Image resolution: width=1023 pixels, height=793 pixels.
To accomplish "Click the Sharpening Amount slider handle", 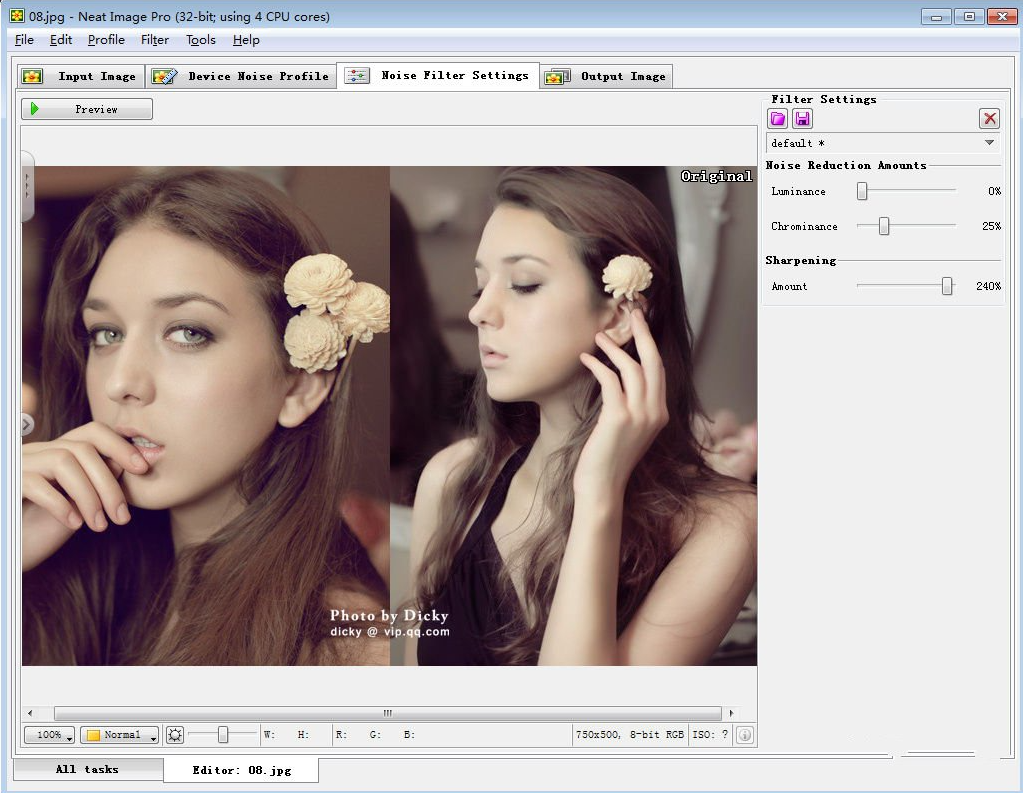I will coord(947,286).
